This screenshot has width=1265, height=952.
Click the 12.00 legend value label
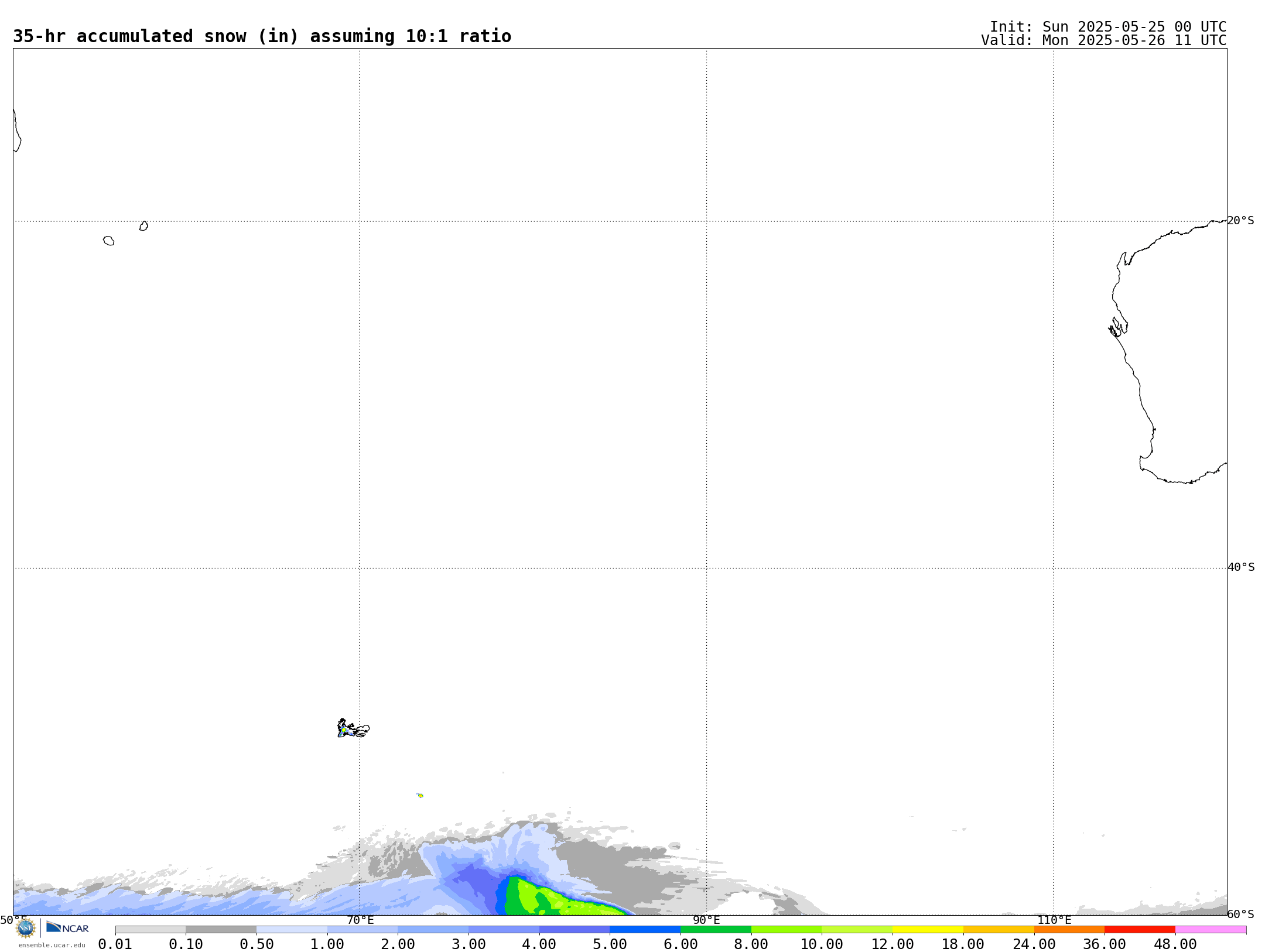[893, 944]
